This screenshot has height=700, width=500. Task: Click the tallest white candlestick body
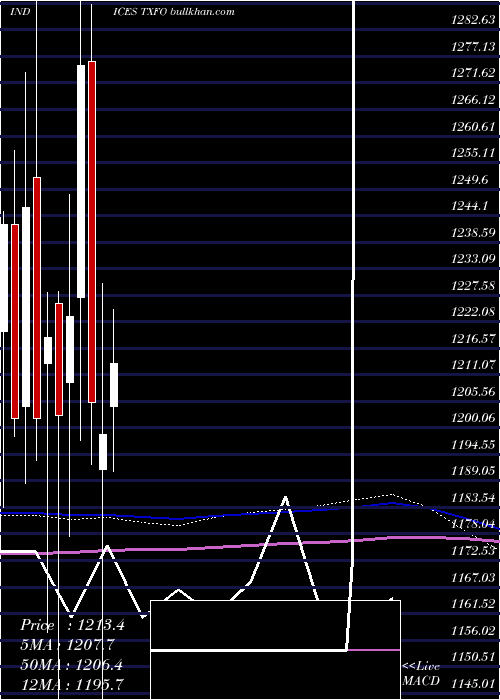click(81, 181)
